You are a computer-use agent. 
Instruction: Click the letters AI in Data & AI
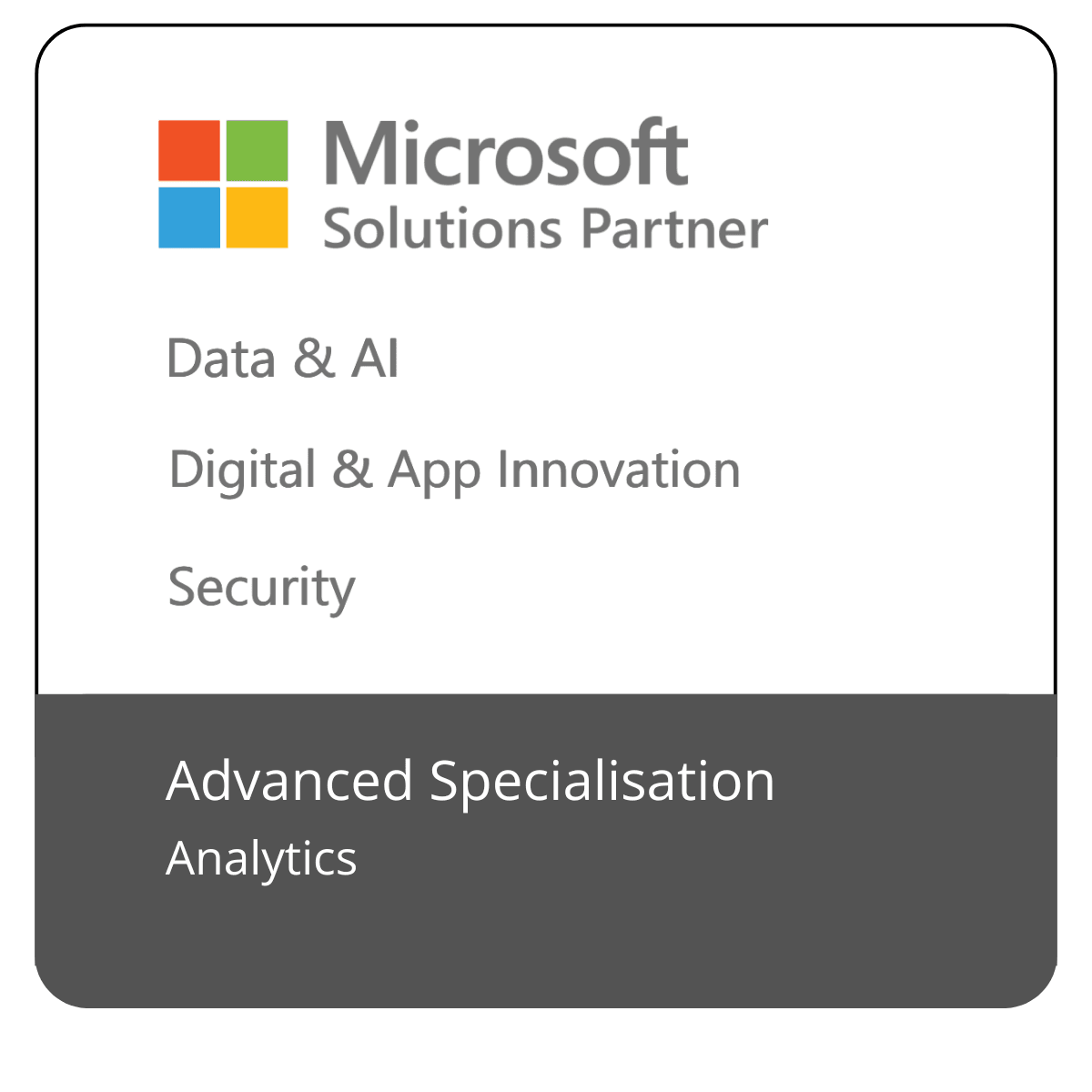coord(375,359)
